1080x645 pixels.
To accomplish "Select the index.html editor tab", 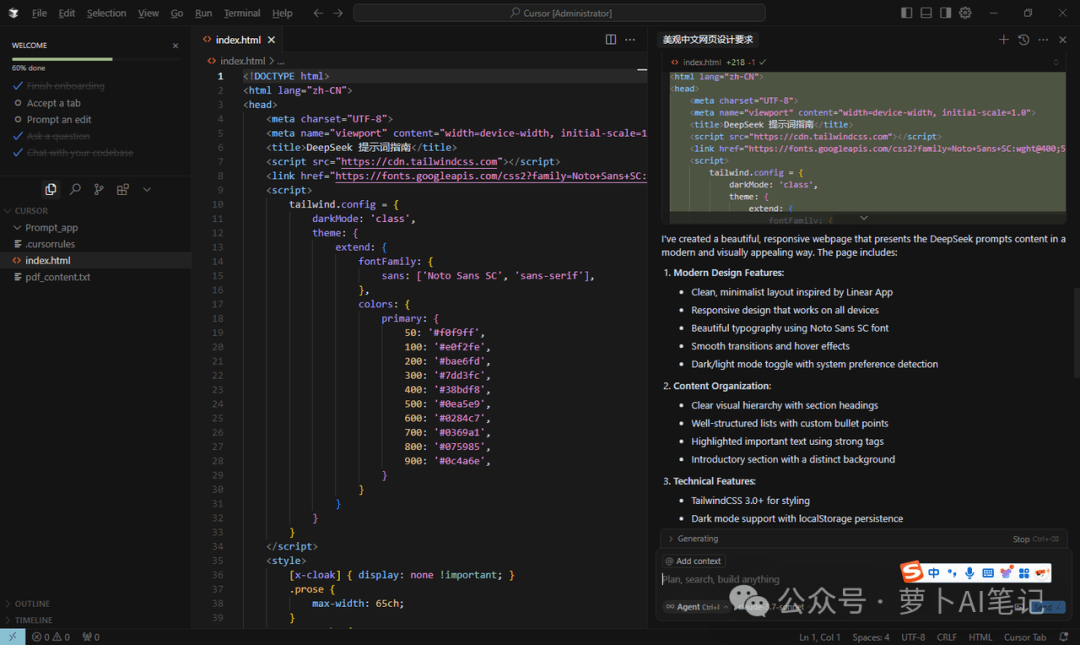I will click(238, 40).
